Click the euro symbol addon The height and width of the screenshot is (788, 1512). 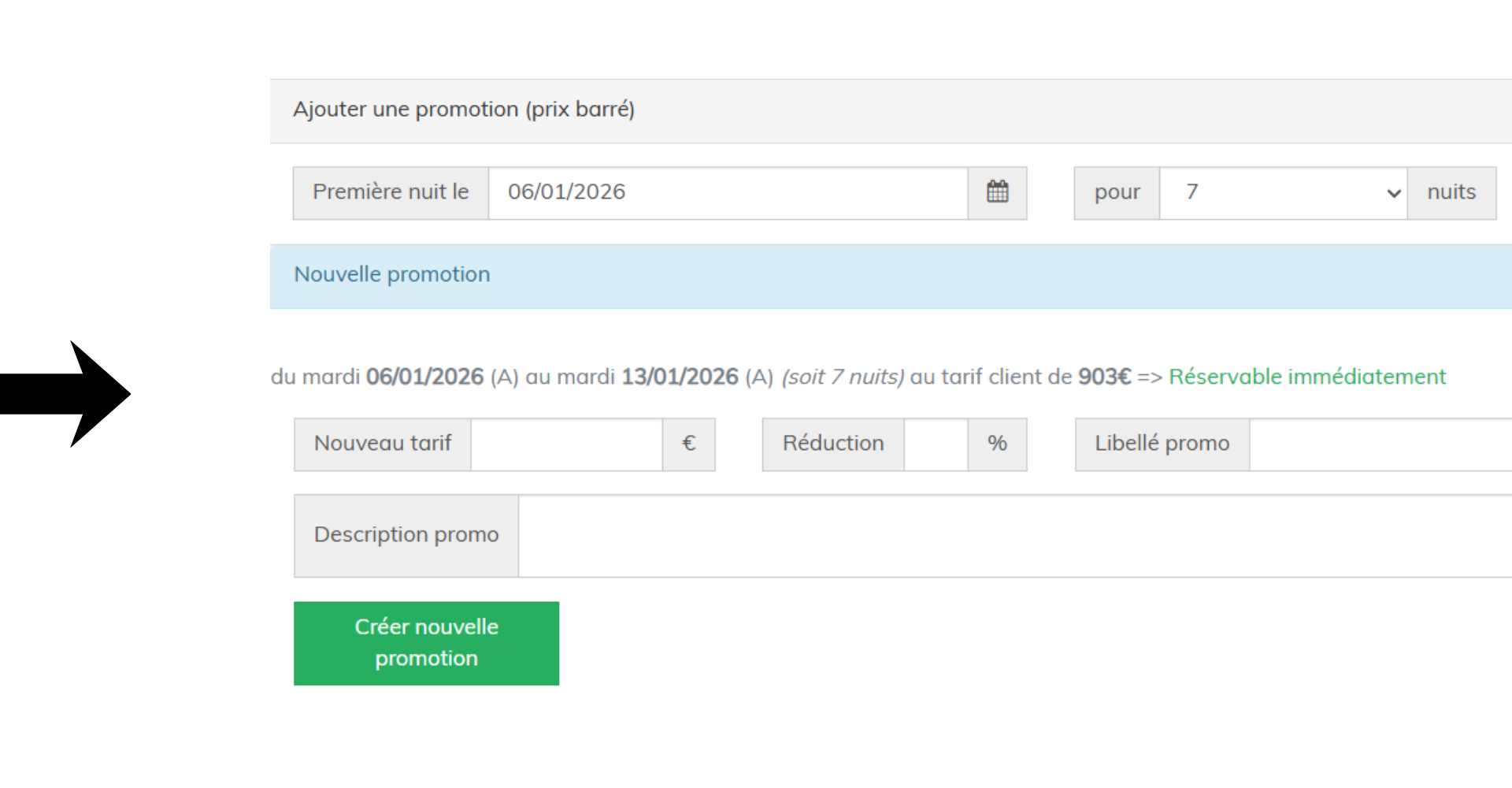(688, 444)
